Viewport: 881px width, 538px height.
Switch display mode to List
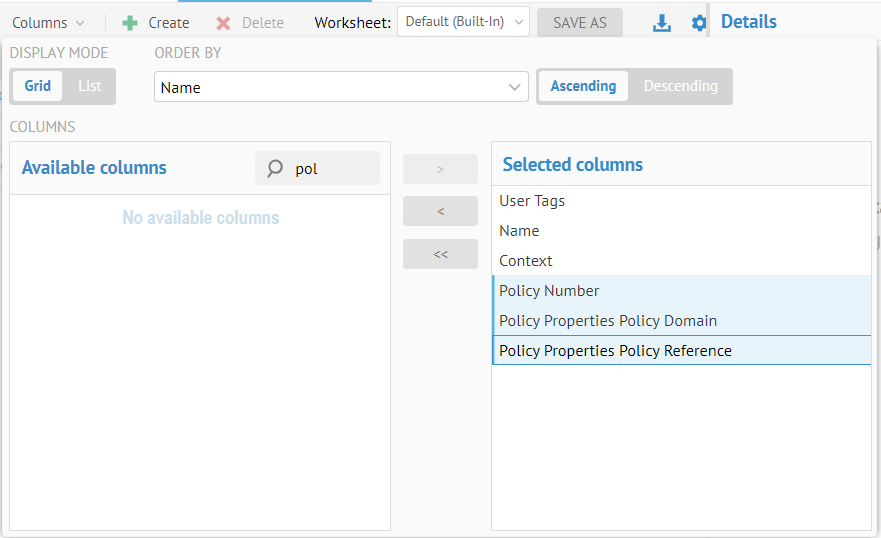pos(90,86)
